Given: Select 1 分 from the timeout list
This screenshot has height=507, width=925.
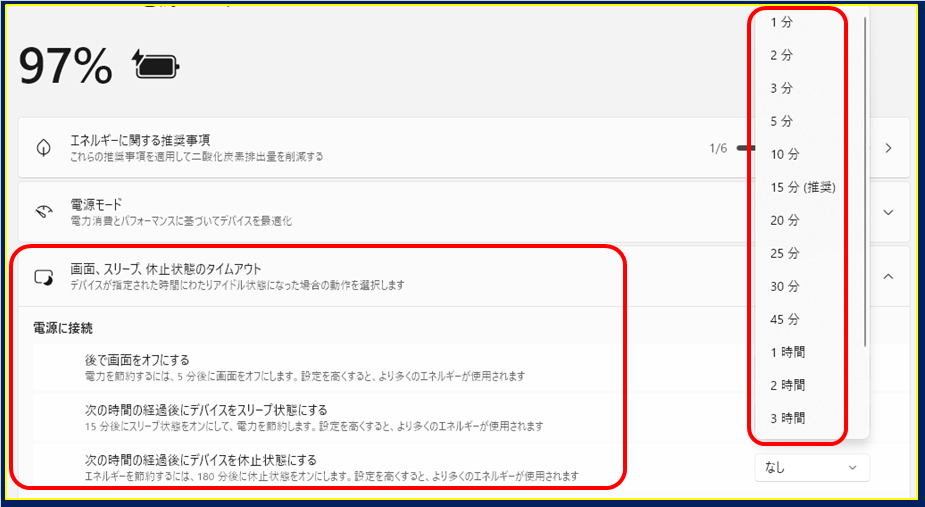Looking at the screenshot, I should point(782,22).
